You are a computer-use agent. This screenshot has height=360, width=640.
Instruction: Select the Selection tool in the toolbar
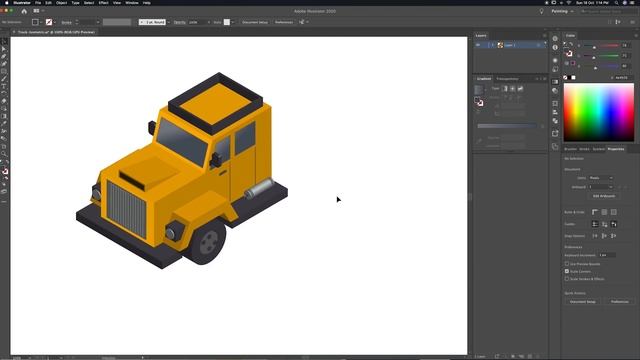click(x=4, y=42)
